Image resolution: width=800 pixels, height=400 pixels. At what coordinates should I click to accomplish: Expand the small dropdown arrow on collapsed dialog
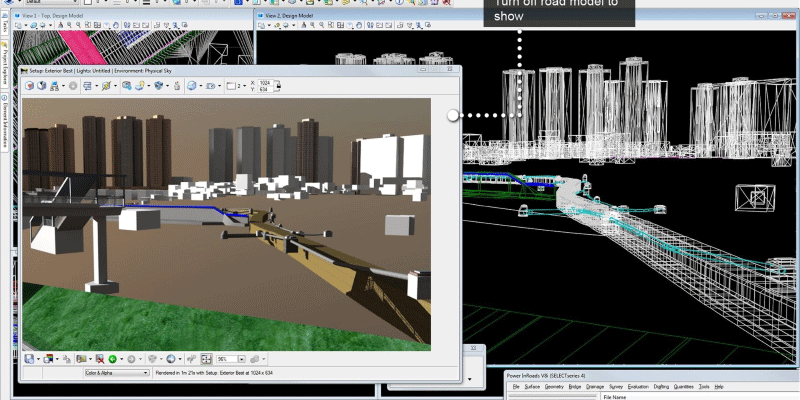[x=470, y=380]
